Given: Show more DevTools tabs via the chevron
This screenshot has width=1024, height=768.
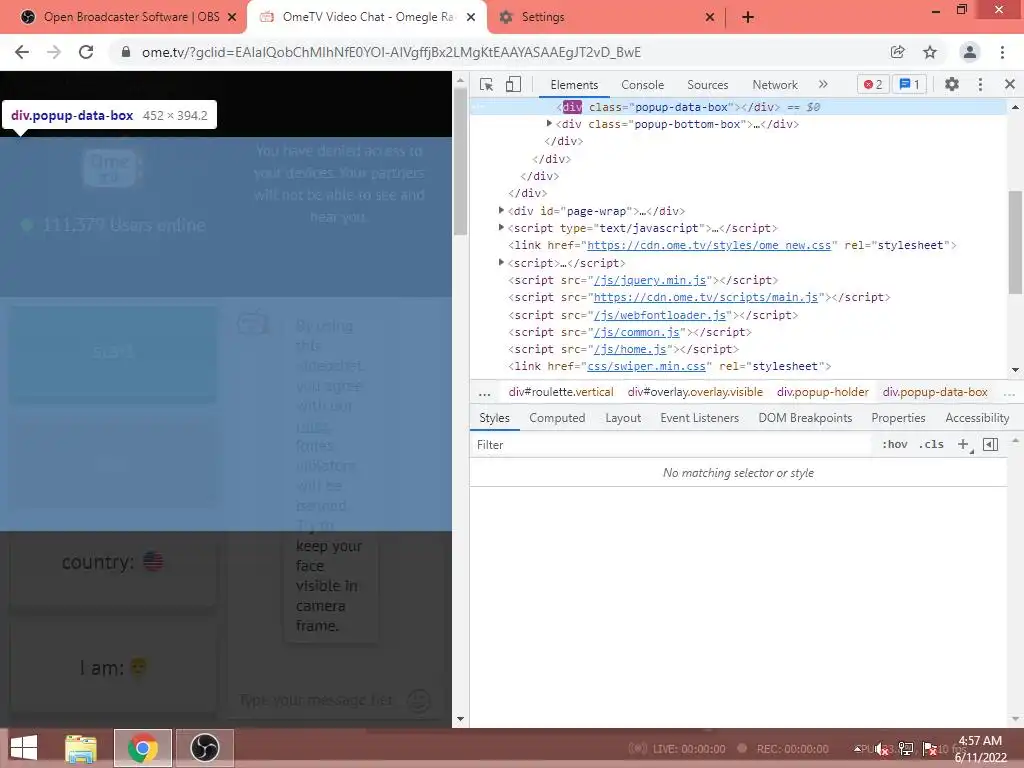Looking at the screenshot, I should [823, 84].
